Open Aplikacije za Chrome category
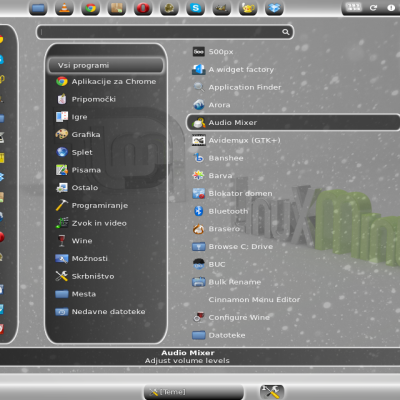This screenshot has width=400, height=400. click(106, 81)
